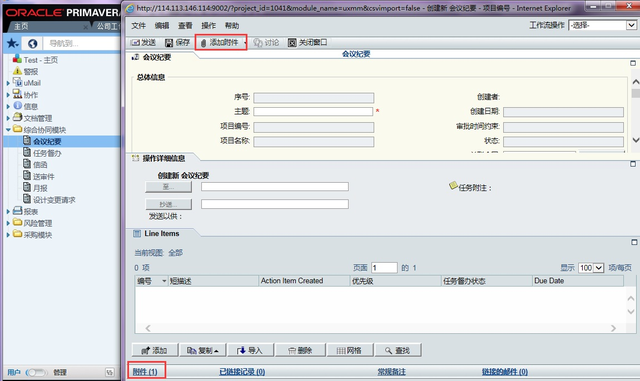Open the 文件 menu

138,26
